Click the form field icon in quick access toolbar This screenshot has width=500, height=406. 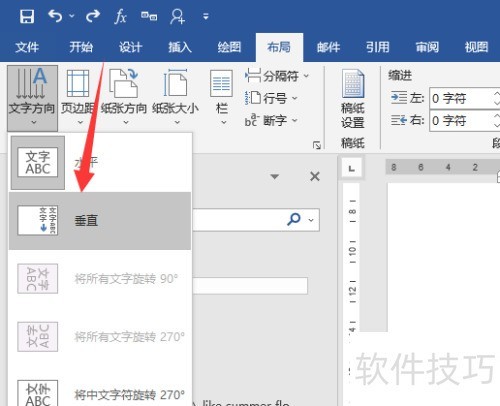[149, 16]
